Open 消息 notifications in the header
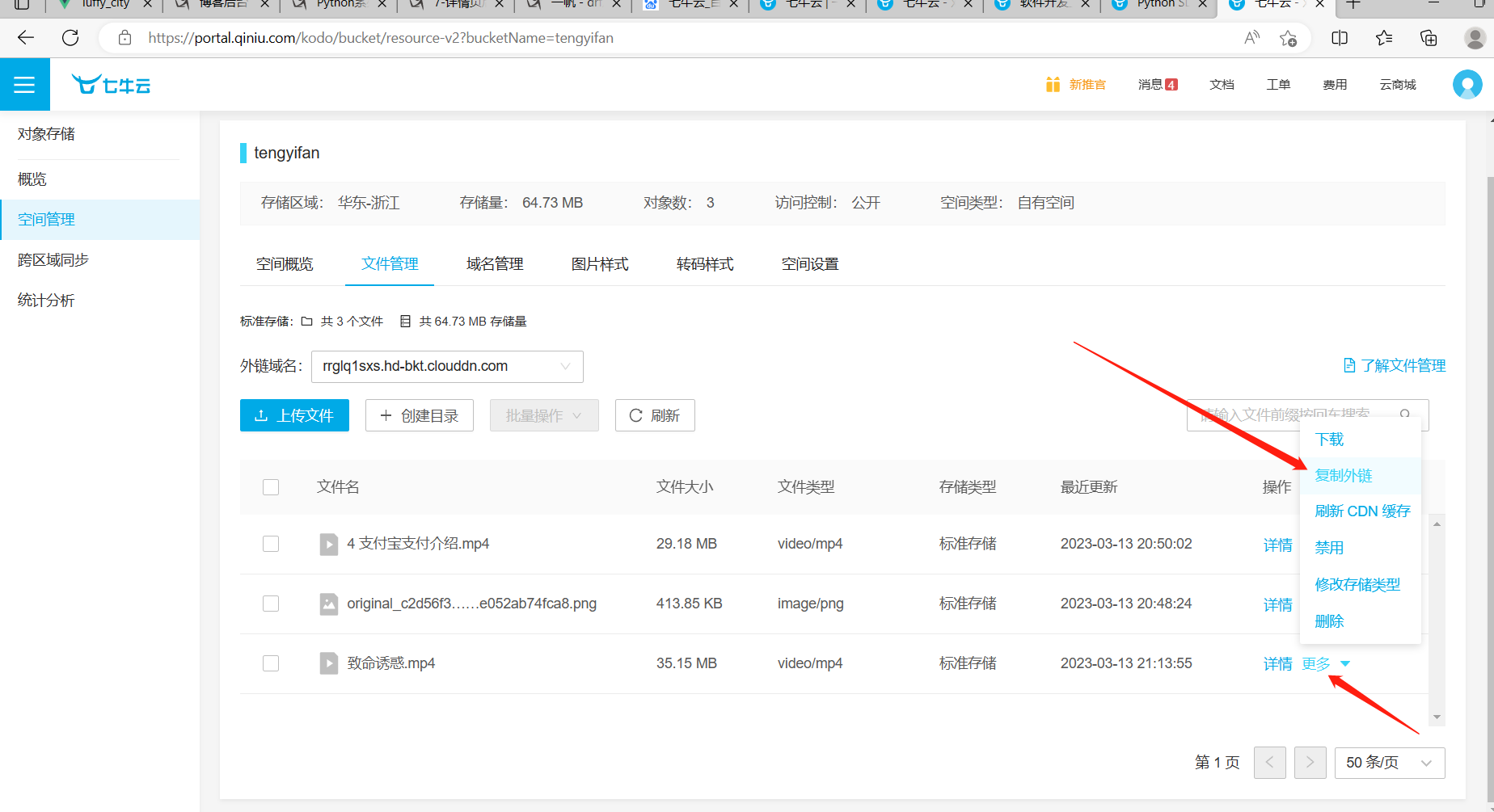This screenshot has height=812, width=1494. coord(1158,84)
